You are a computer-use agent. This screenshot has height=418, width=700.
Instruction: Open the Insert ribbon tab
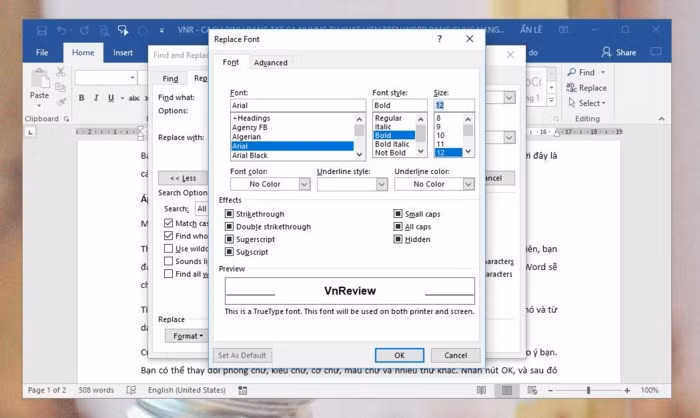123,52
